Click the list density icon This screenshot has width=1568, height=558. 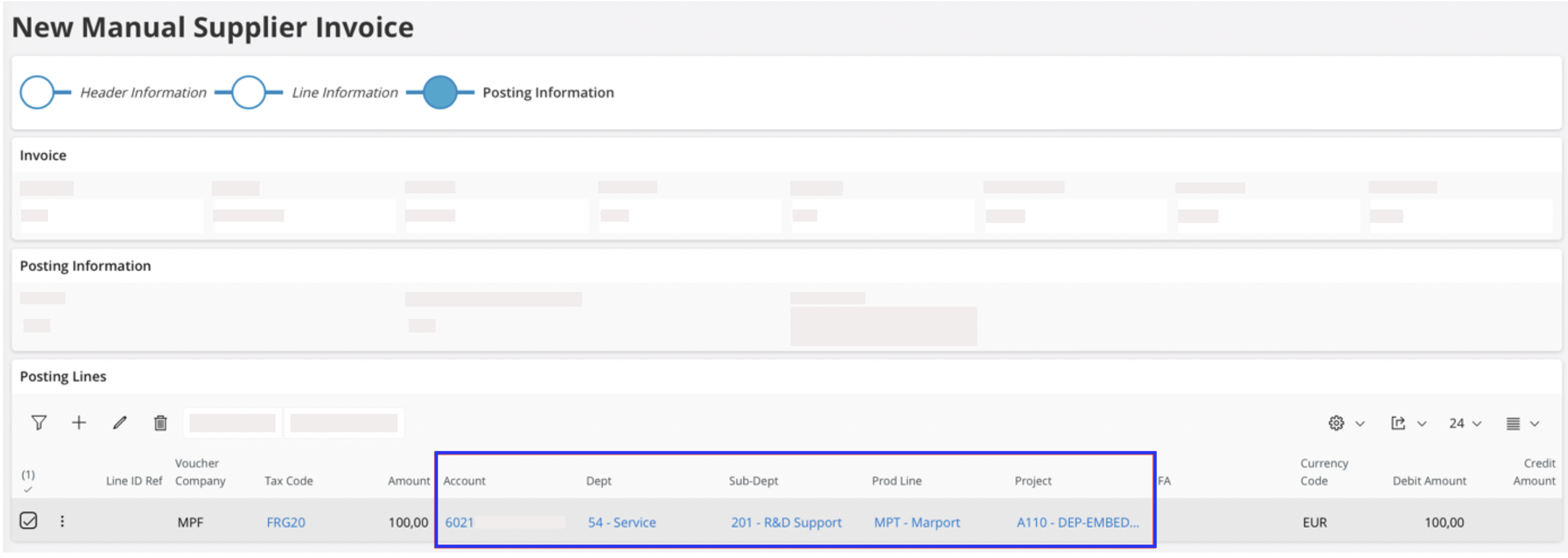tap(1513, 424)
